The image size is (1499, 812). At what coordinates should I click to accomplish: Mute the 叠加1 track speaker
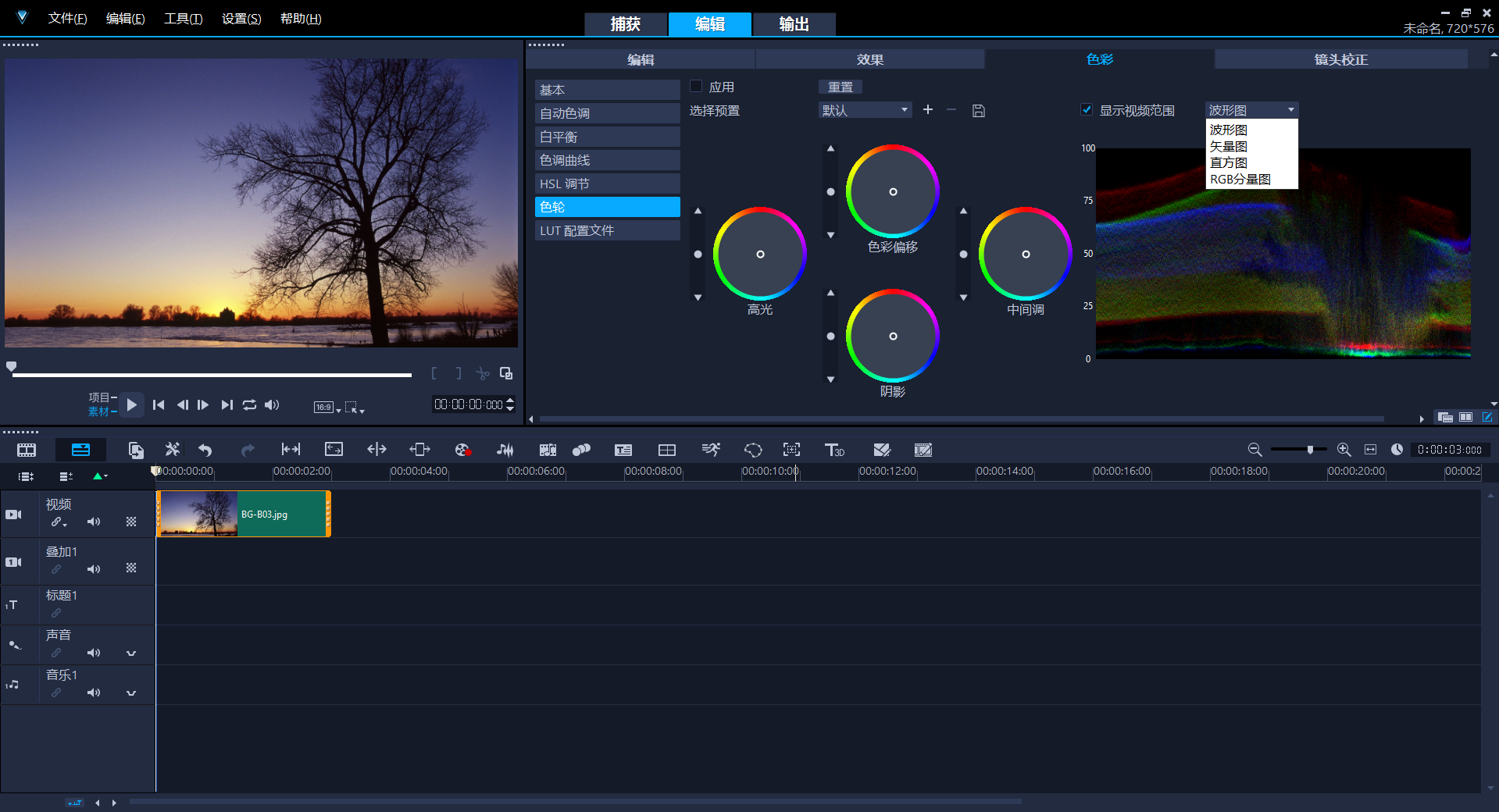click(94, 569)
